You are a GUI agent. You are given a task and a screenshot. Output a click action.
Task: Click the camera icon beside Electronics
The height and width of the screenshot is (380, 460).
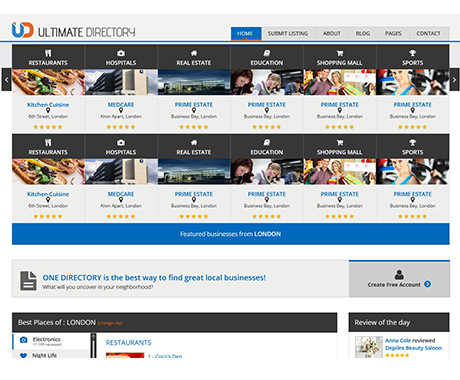(x=23, y=340)
